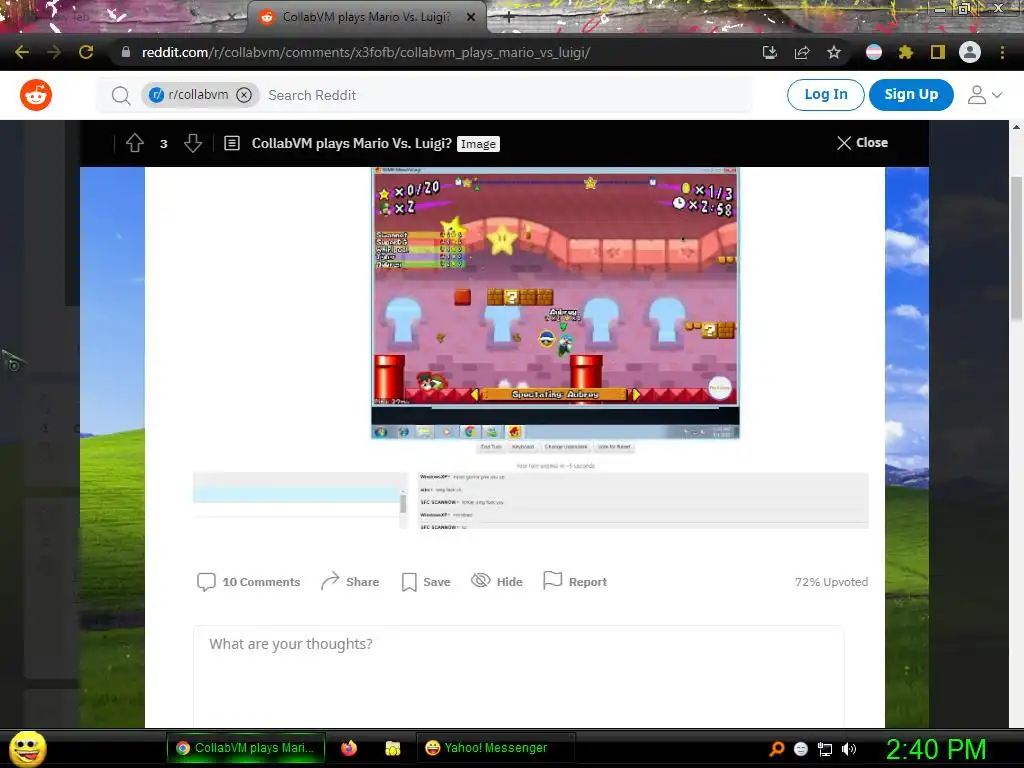1024x768 pixels.
Task: Click the post vote count '3'
Action: pyautogui.click(x=164, y=144)
